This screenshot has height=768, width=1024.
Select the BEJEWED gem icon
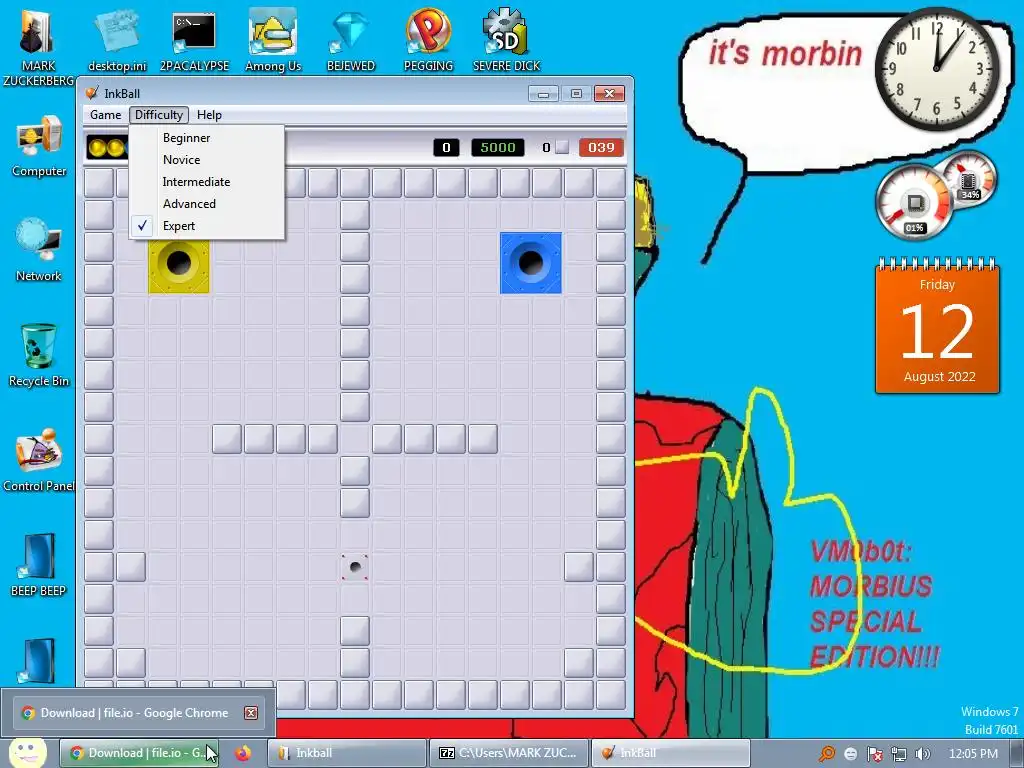click(x=351, y=40)
